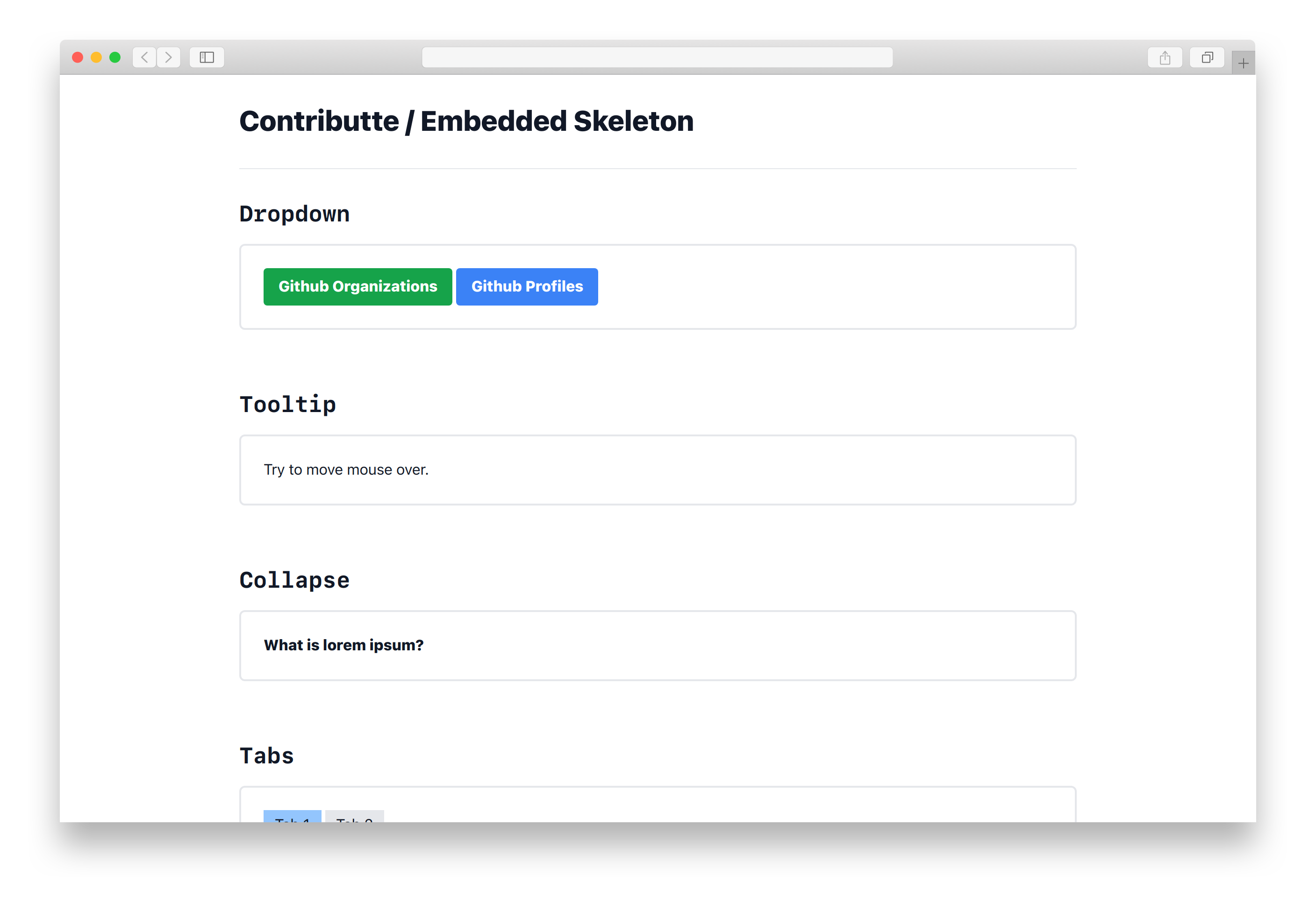Show the tab overview
1316x897 pixels.
(x=1207, y=58)
